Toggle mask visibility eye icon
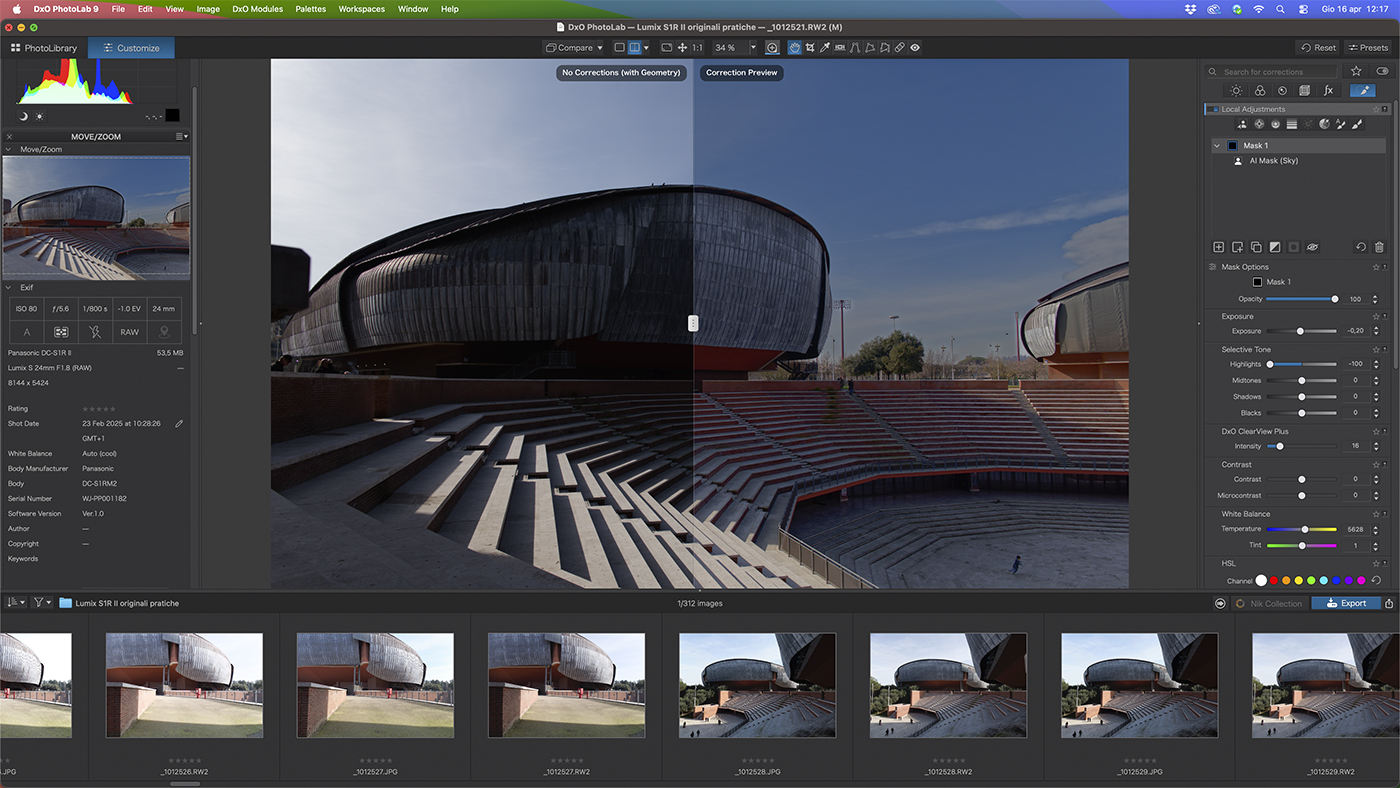This screenshot has height=788, width=1400. click(x=1312, y=247)
